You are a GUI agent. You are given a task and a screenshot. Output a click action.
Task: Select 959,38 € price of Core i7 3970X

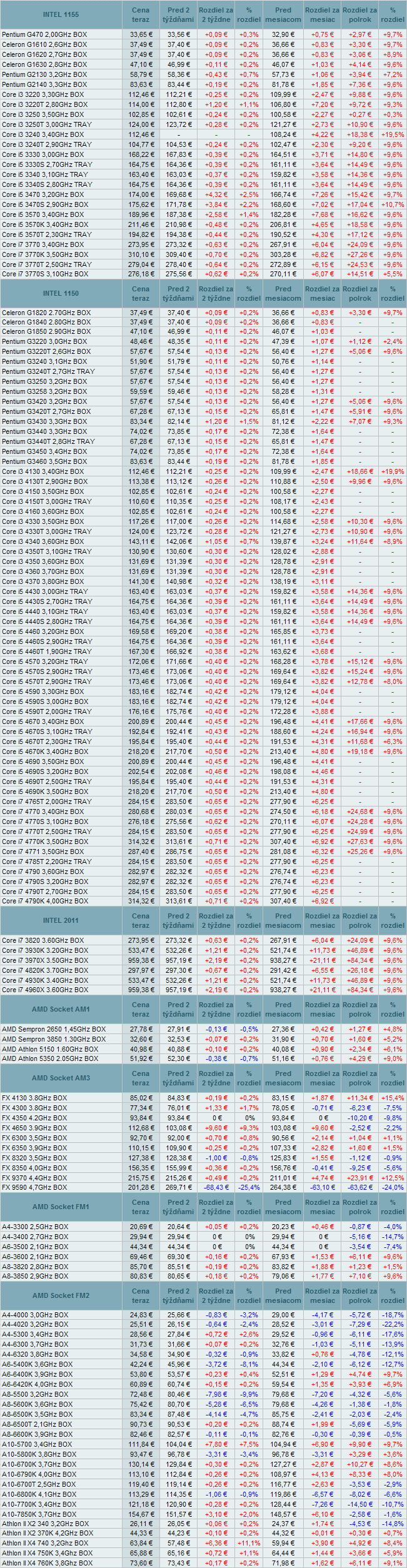coord(141,960)
